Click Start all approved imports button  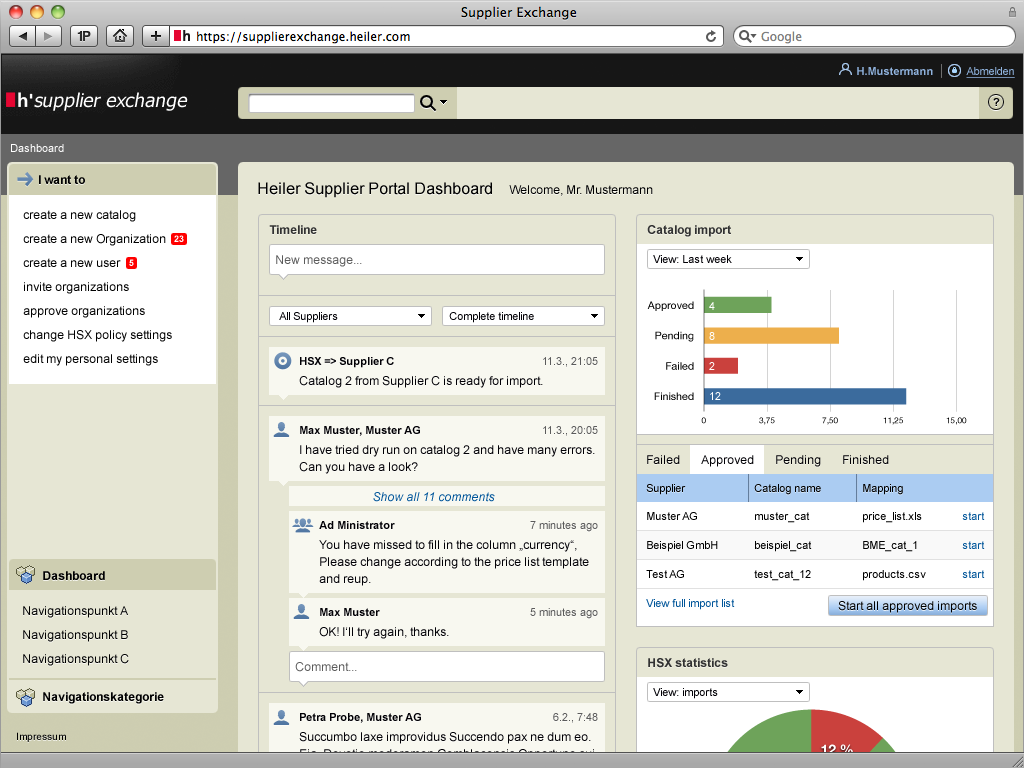(x=908, y=605)
